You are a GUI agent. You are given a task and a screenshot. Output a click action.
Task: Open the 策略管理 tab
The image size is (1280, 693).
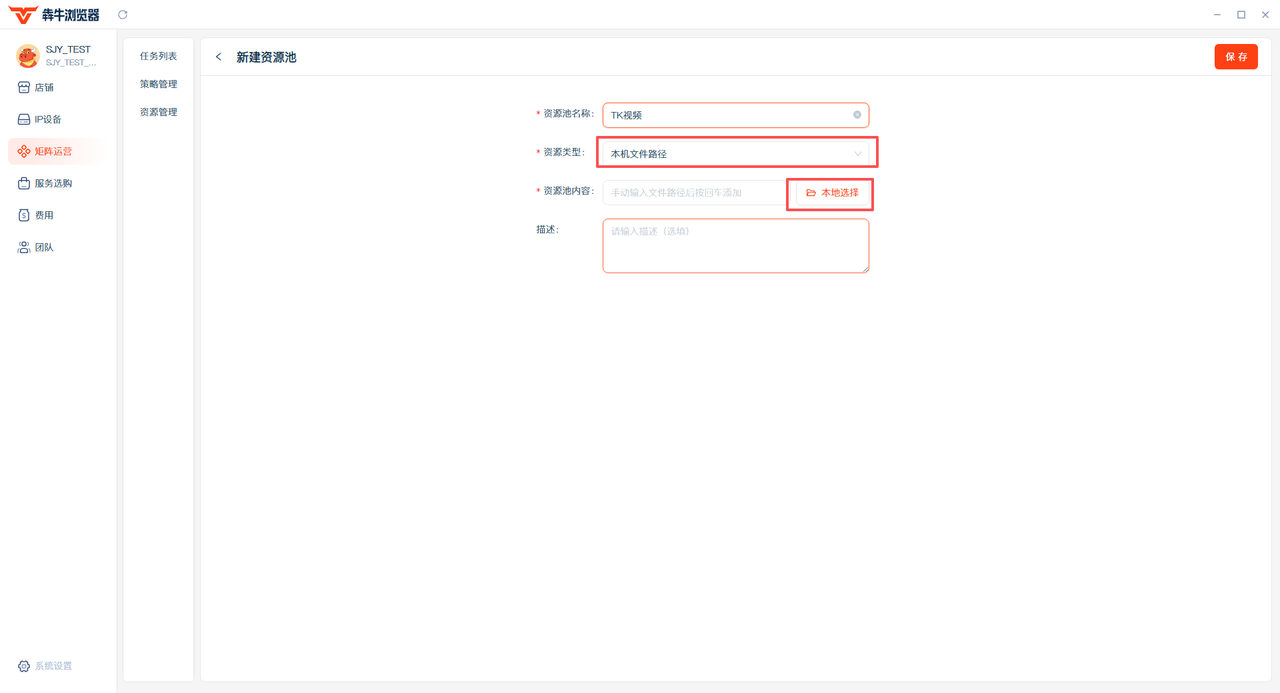(158, 84)
